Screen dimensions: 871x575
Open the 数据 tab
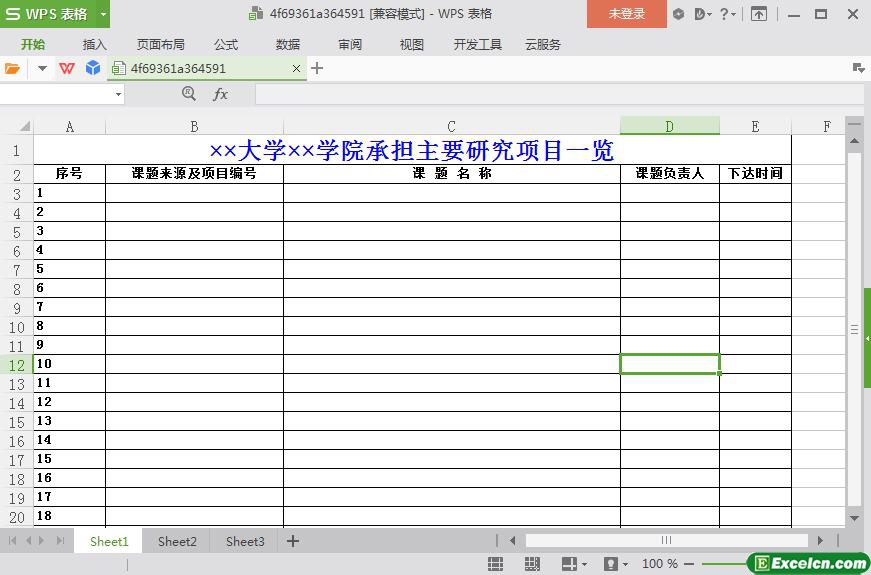(x=288, y=44)
